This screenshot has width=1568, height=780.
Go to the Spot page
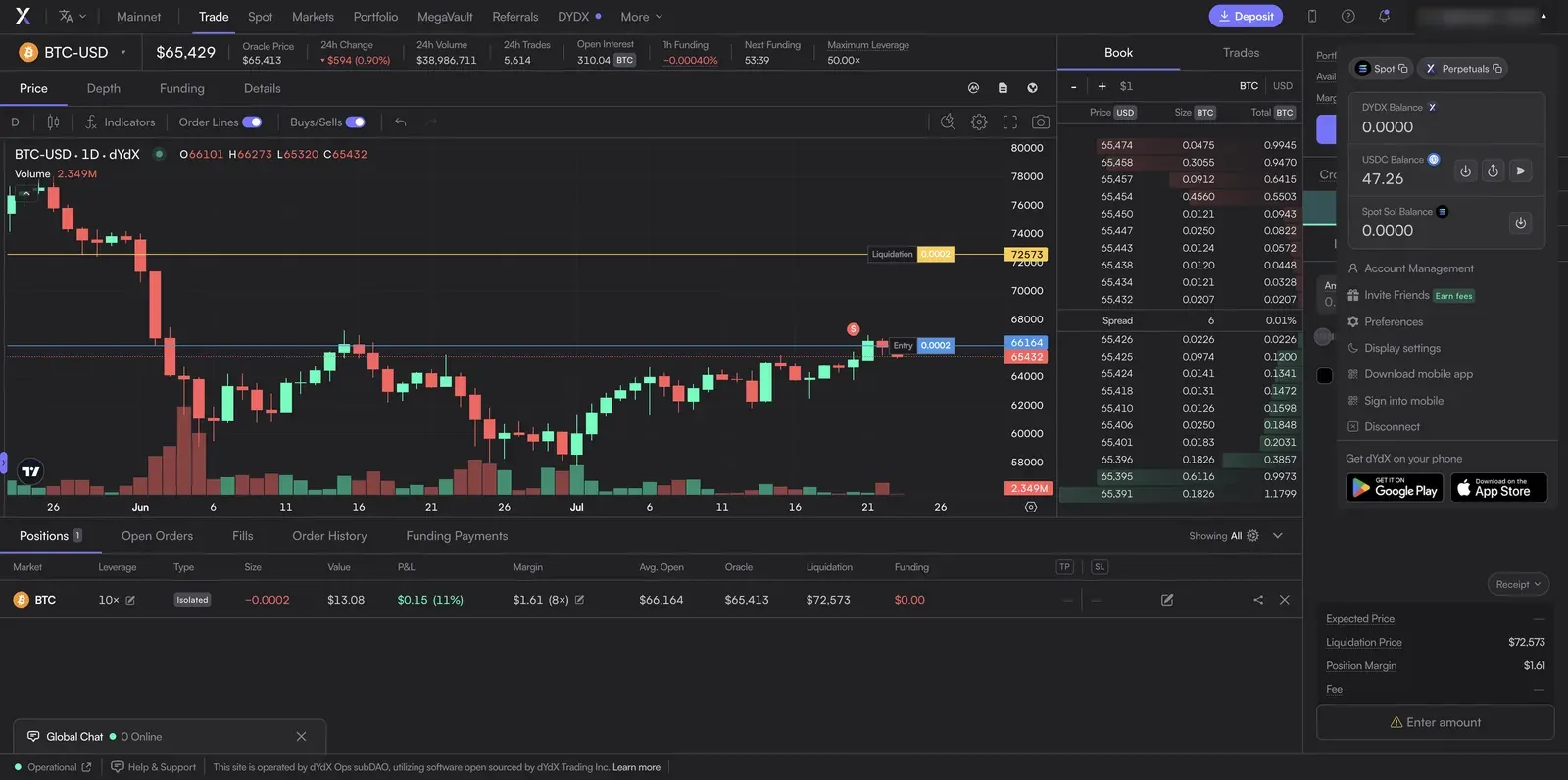click(x=260, y=17)
